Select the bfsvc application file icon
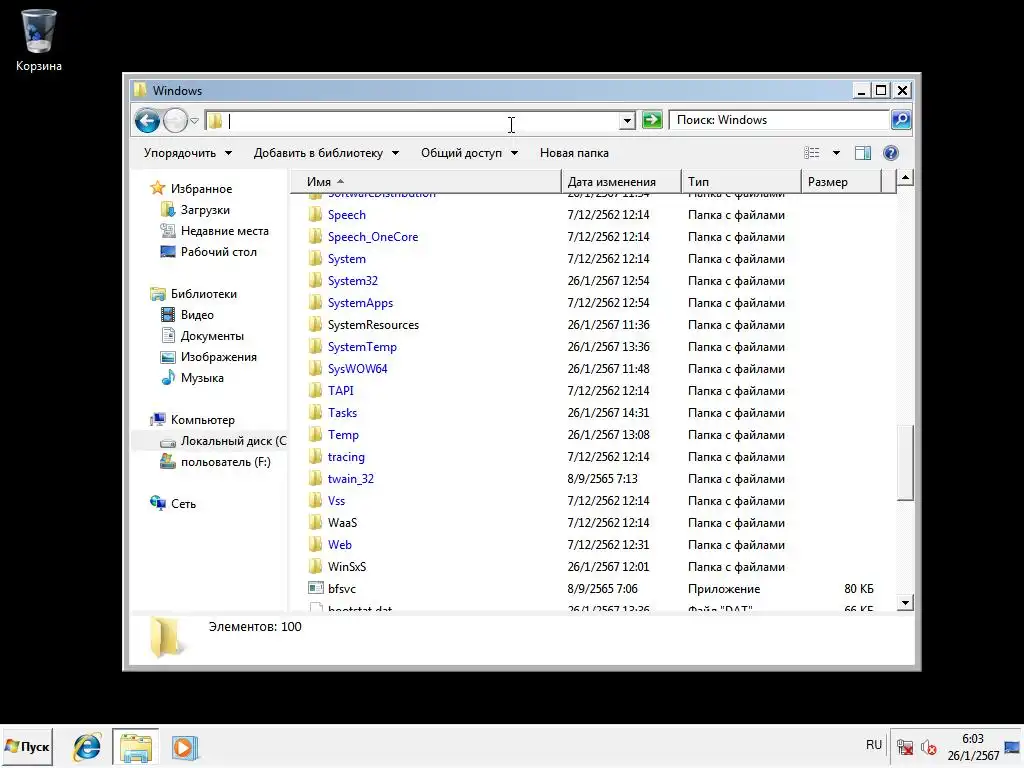The width and height of the screenshot is (1024, 768). point(316,588)
